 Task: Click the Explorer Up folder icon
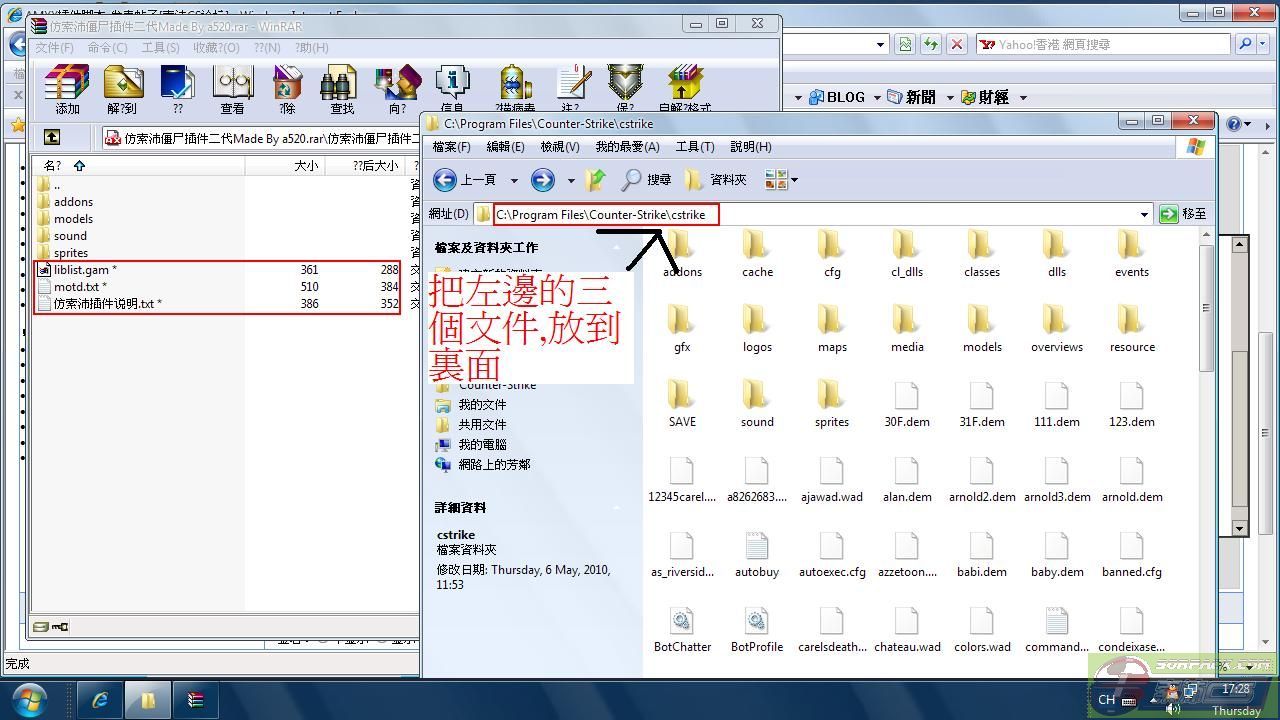(596, 180)
